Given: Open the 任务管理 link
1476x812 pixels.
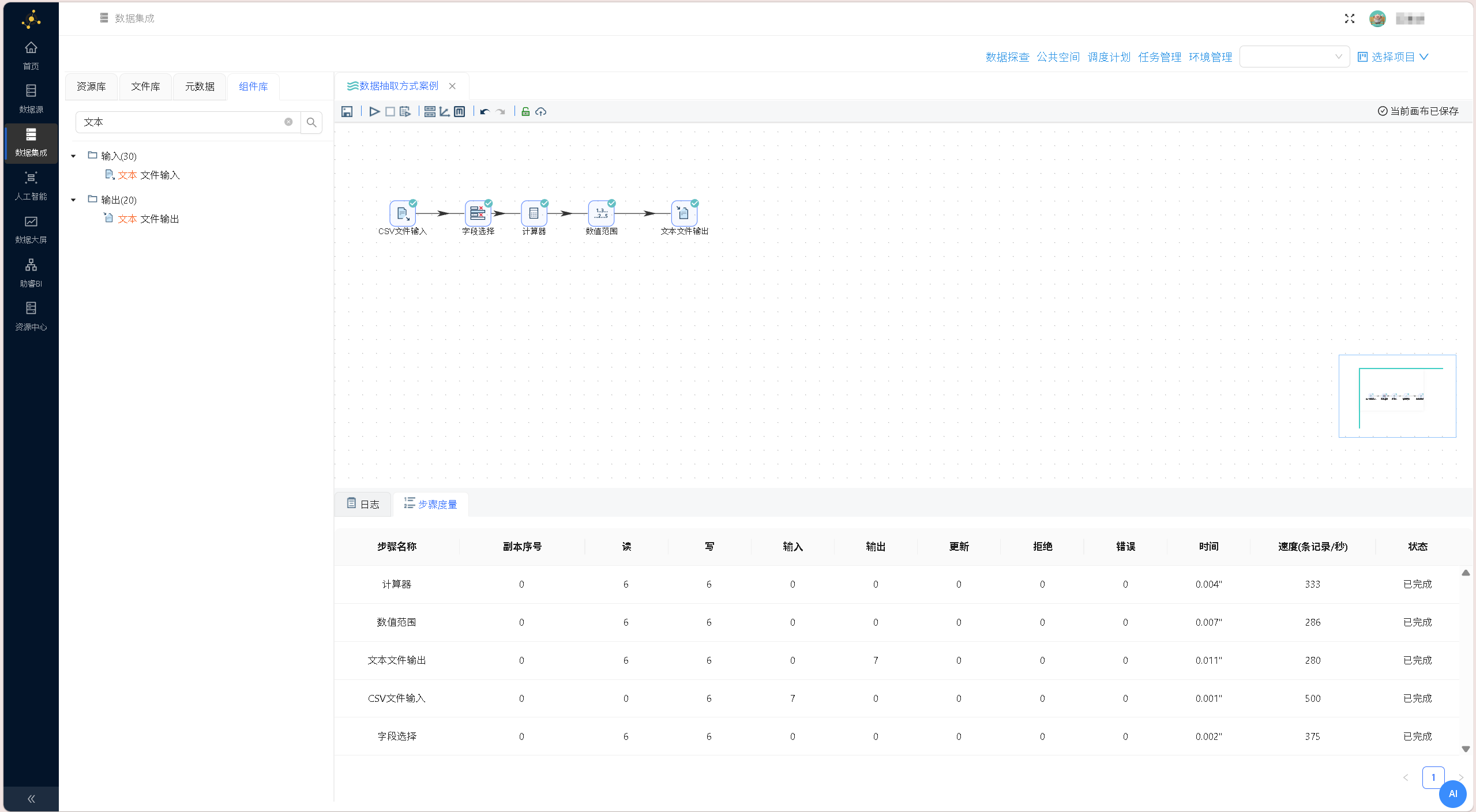Looking at the screenshot, I should coord(1159,57).
